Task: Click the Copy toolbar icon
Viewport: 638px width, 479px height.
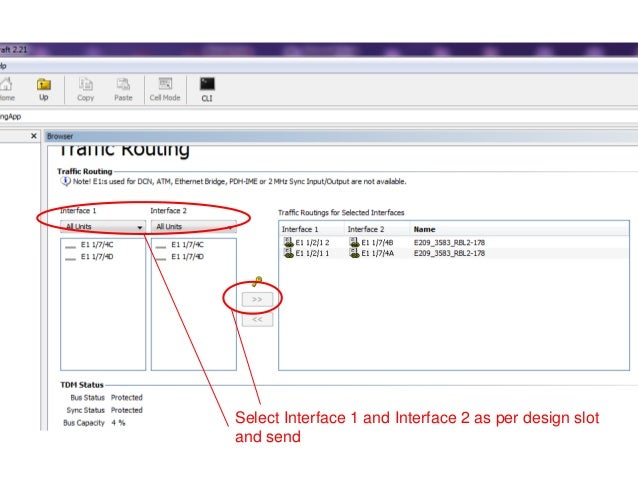Action: tap(85, 89)
